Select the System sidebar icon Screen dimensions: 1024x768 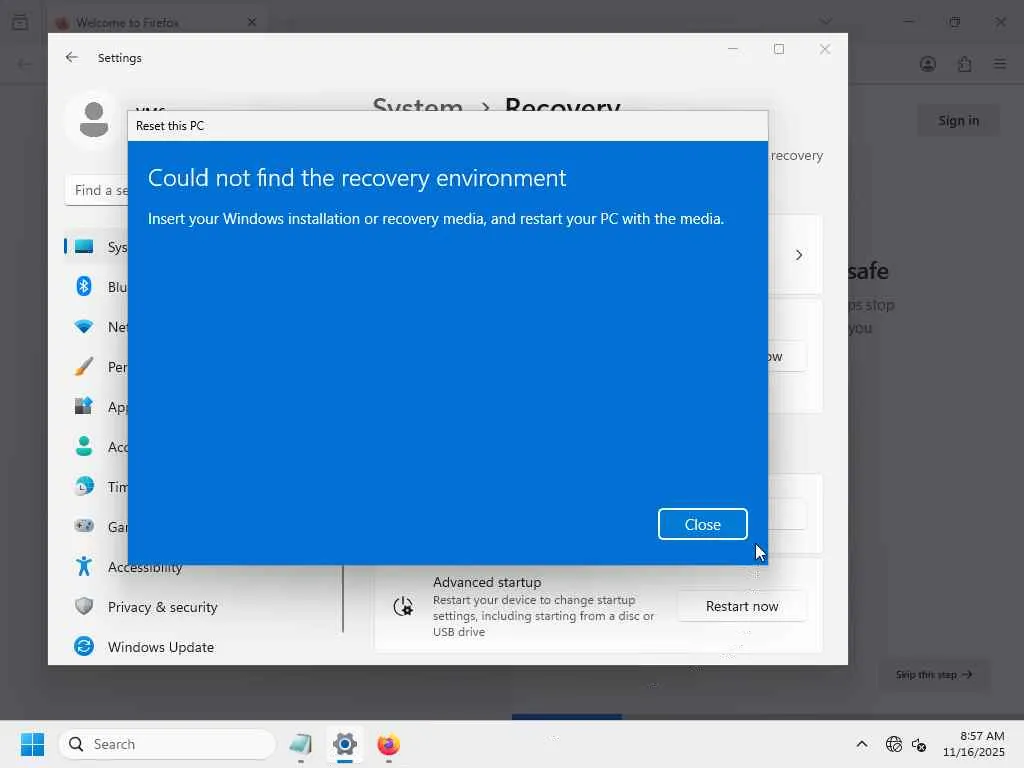pos(84,247)
